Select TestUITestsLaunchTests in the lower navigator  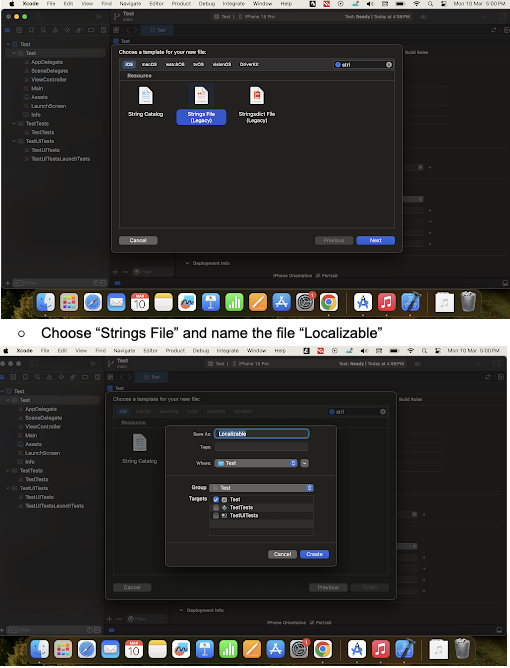(x=54, y=506)
